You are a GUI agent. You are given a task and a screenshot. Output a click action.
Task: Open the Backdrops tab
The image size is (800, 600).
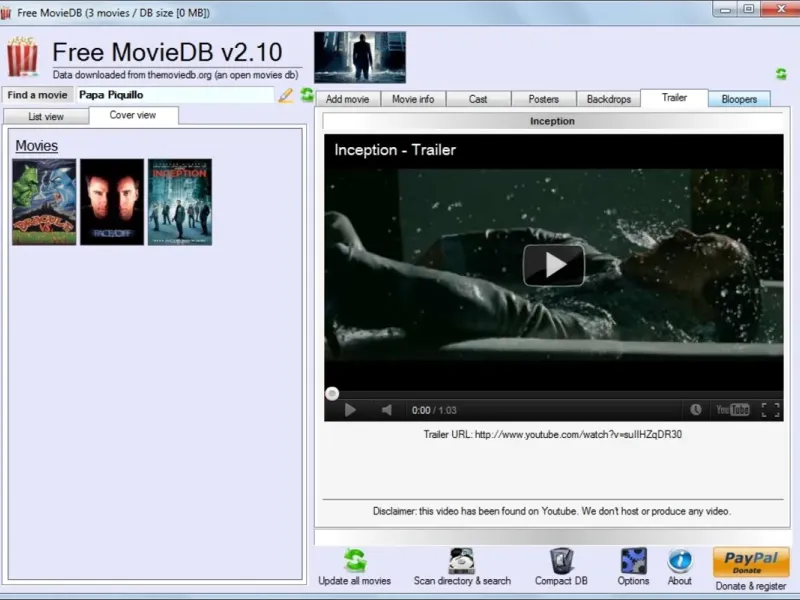tap(609, 99)
